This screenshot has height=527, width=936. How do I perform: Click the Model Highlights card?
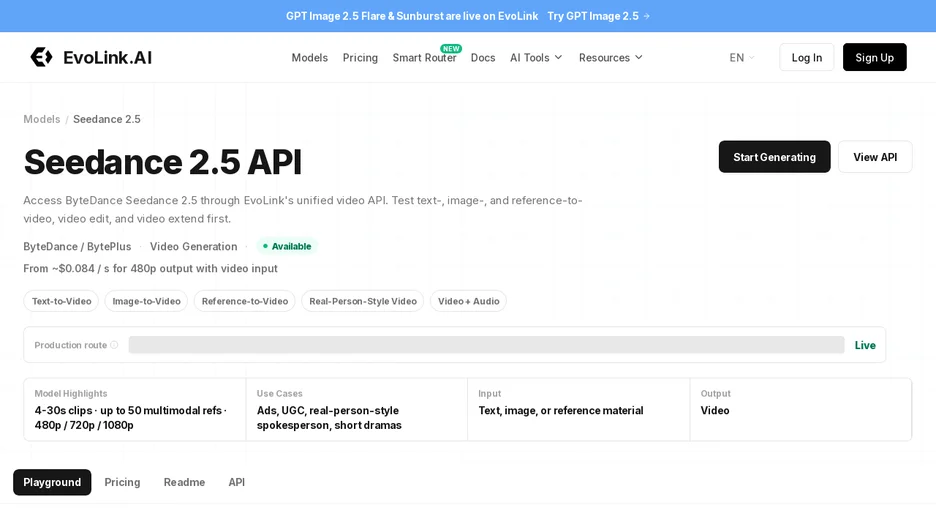pos(135,409)
